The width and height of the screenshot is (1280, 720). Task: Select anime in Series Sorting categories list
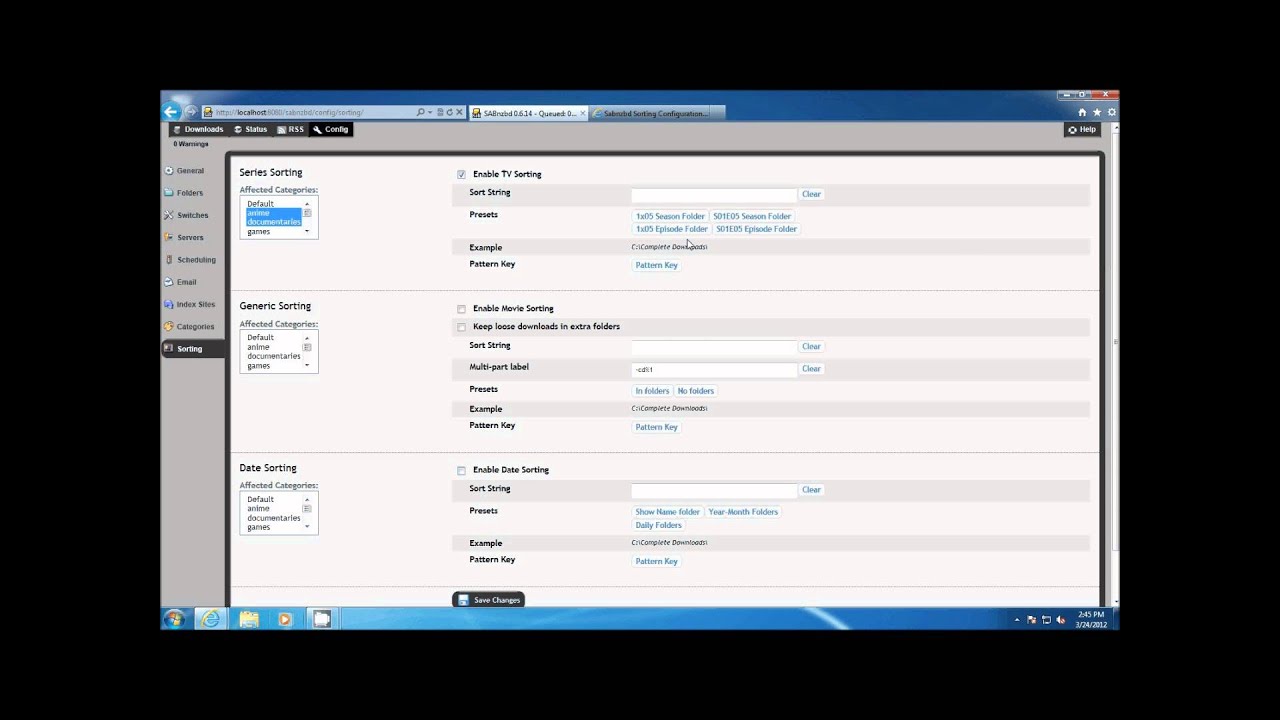[258, 213]
